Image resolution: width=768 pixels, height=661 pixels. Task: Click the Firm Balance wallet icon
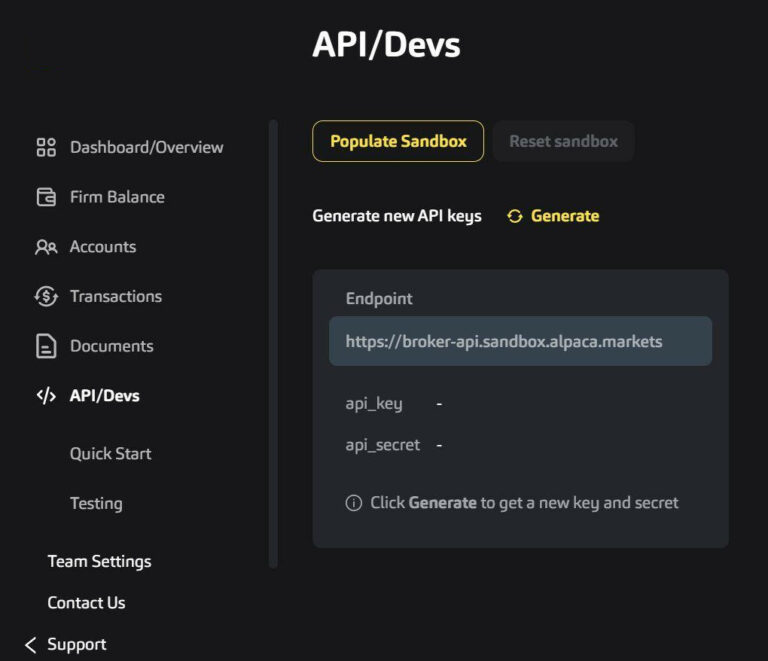click(46, 197)
